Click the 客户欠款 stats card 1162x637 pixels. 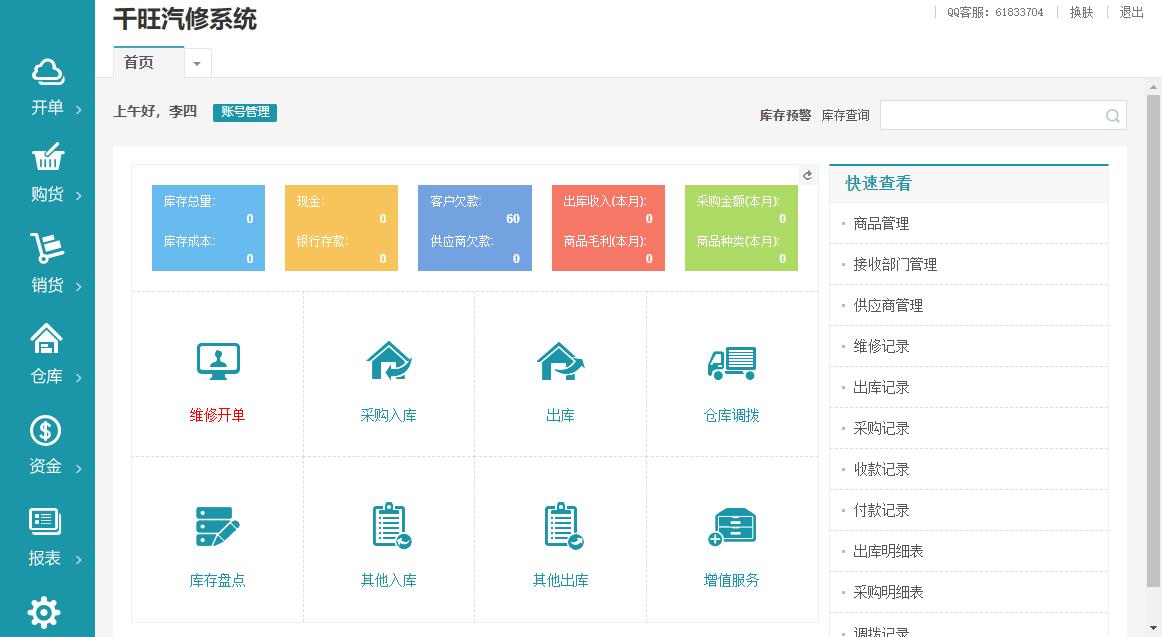tap(475, 228)
